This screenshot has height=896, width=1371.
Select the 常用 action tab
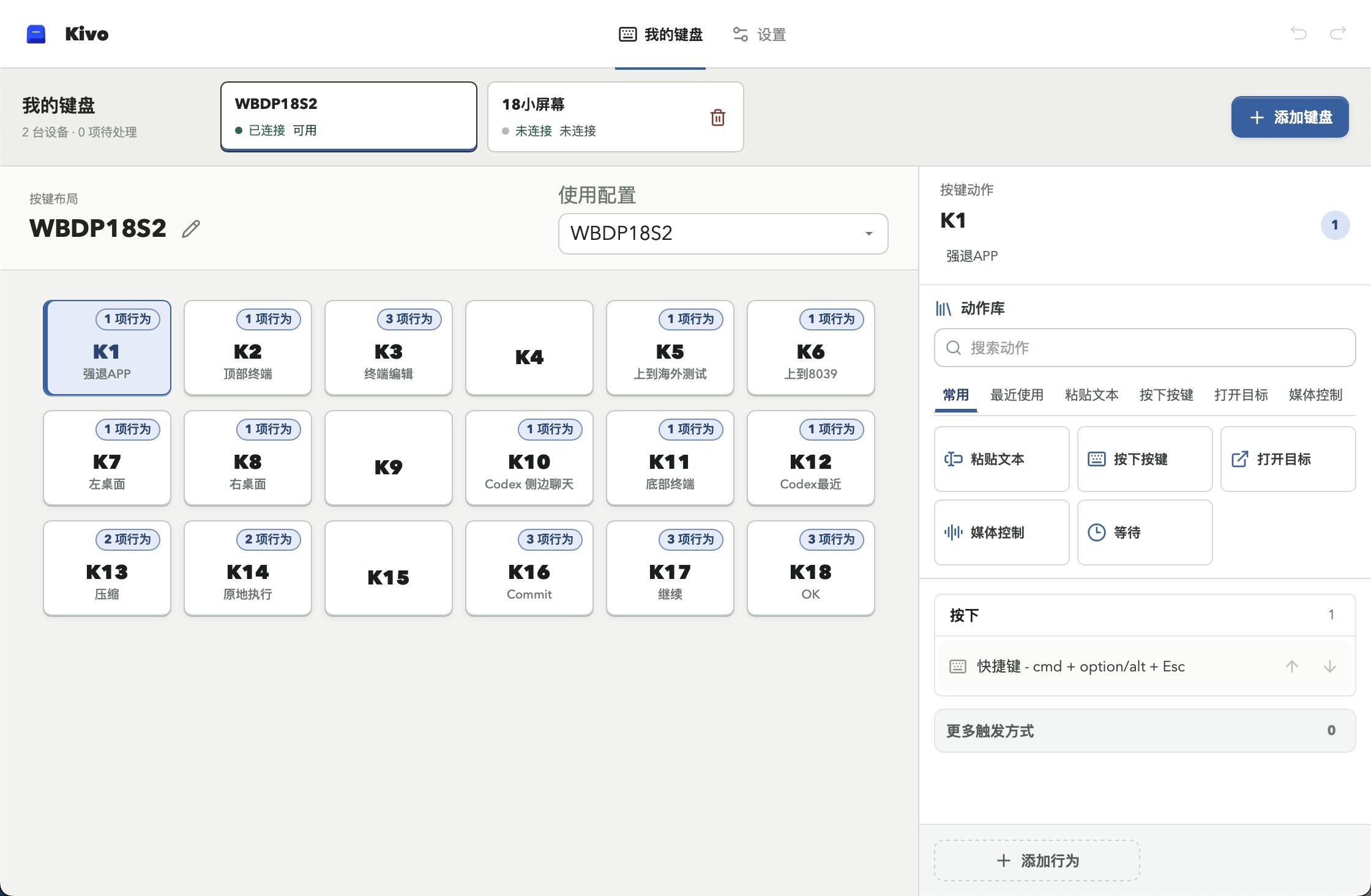[x=955, y=395]
